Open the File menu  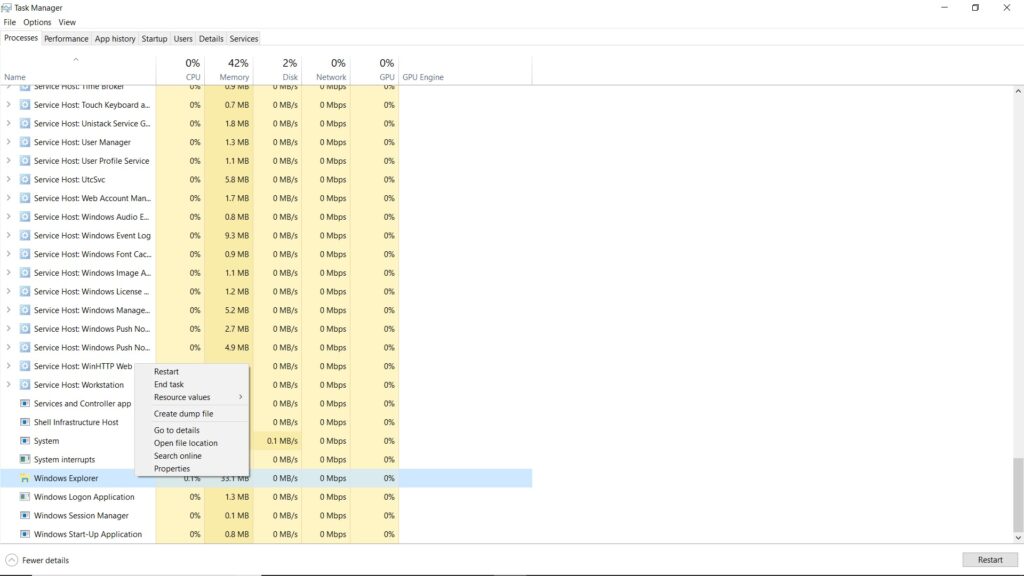[10, 22]
